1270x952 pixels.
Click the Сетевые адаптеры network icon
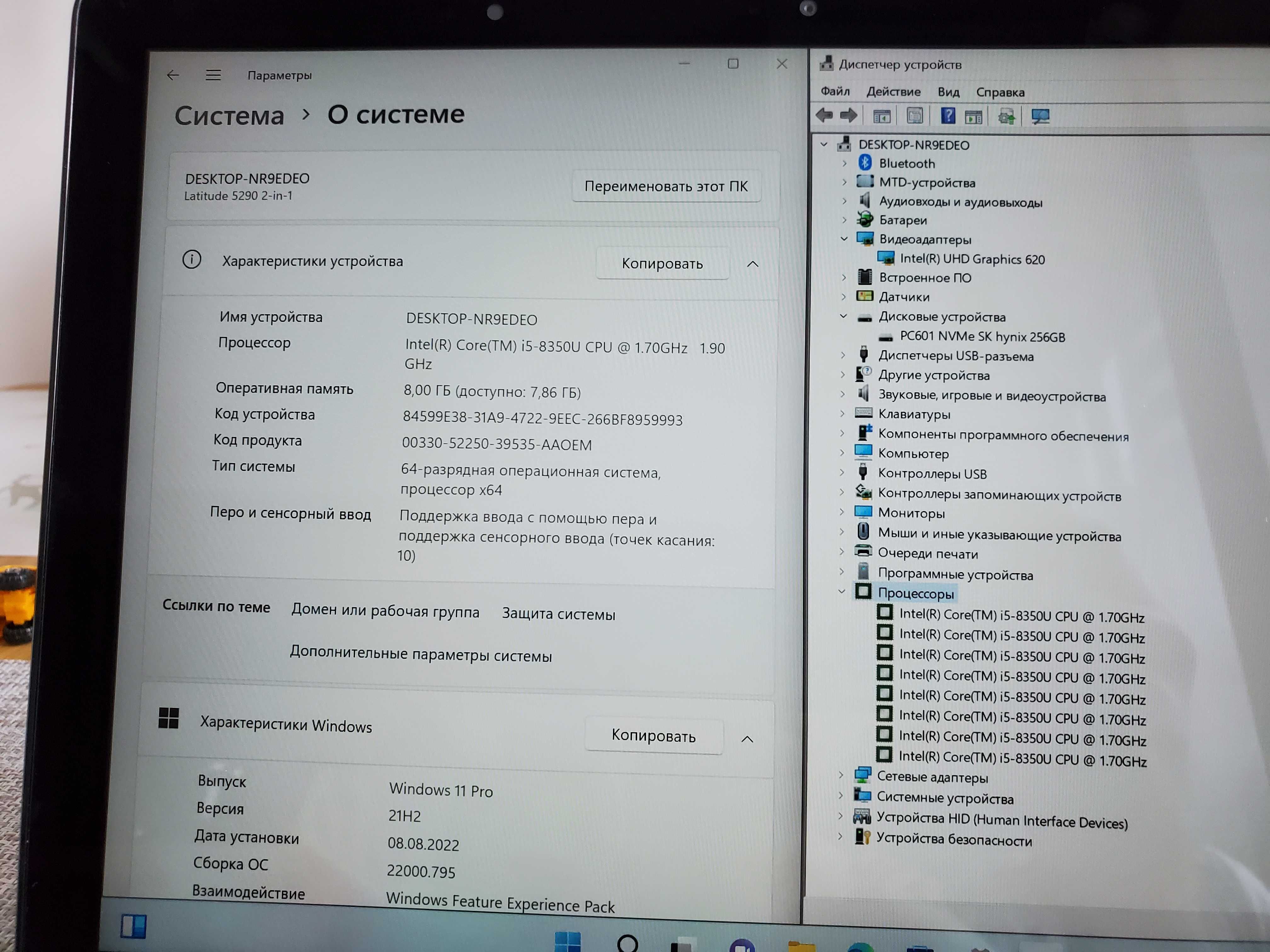[x=862, y=775]
